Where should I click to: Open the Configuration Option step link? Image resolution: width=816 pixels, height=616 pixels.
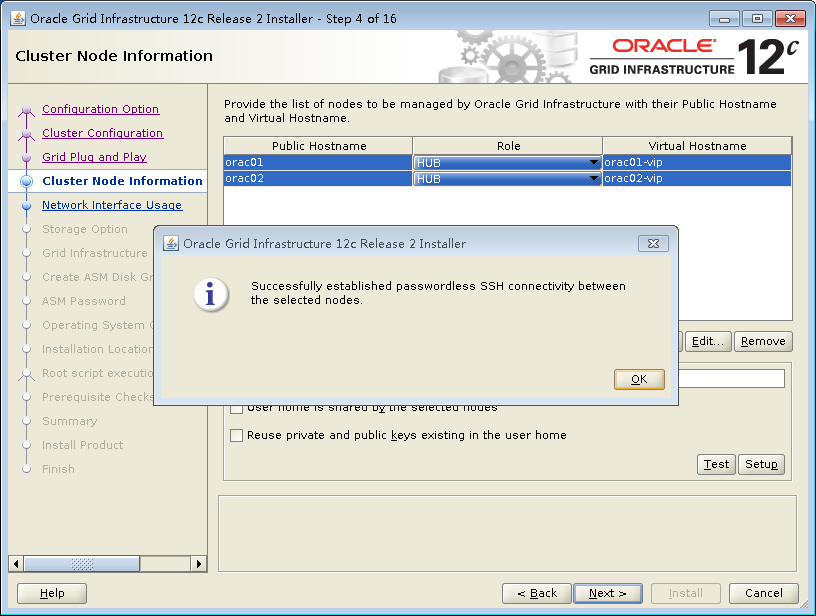point(100,109)
